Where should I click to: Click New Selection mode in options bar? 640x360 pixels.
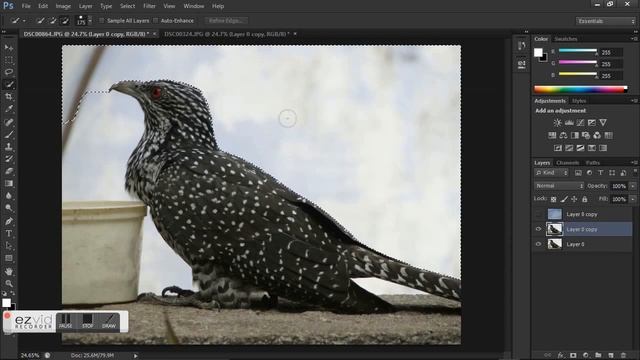coord(40,20)
